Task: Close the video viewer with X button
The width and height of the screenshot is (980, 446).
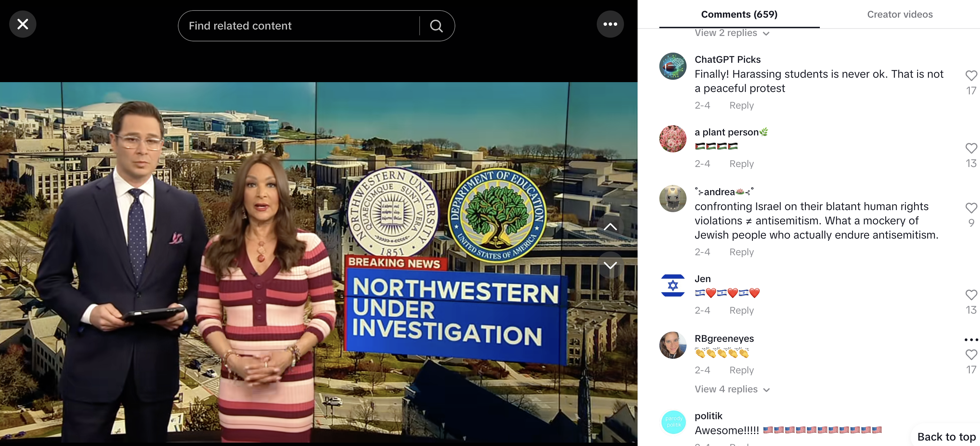Action: pyautogui.click(x=23, y=24)
